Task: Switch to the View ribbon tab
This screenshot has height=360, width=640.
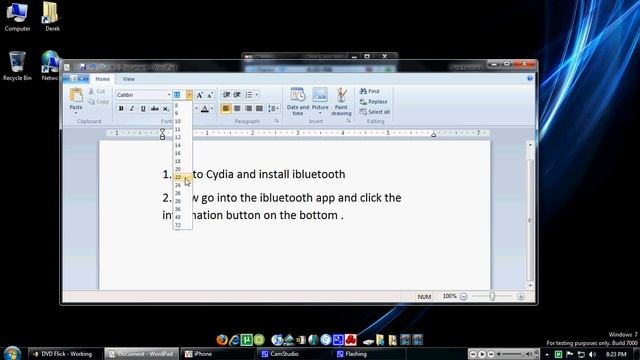Action: [x=129, y=79]
